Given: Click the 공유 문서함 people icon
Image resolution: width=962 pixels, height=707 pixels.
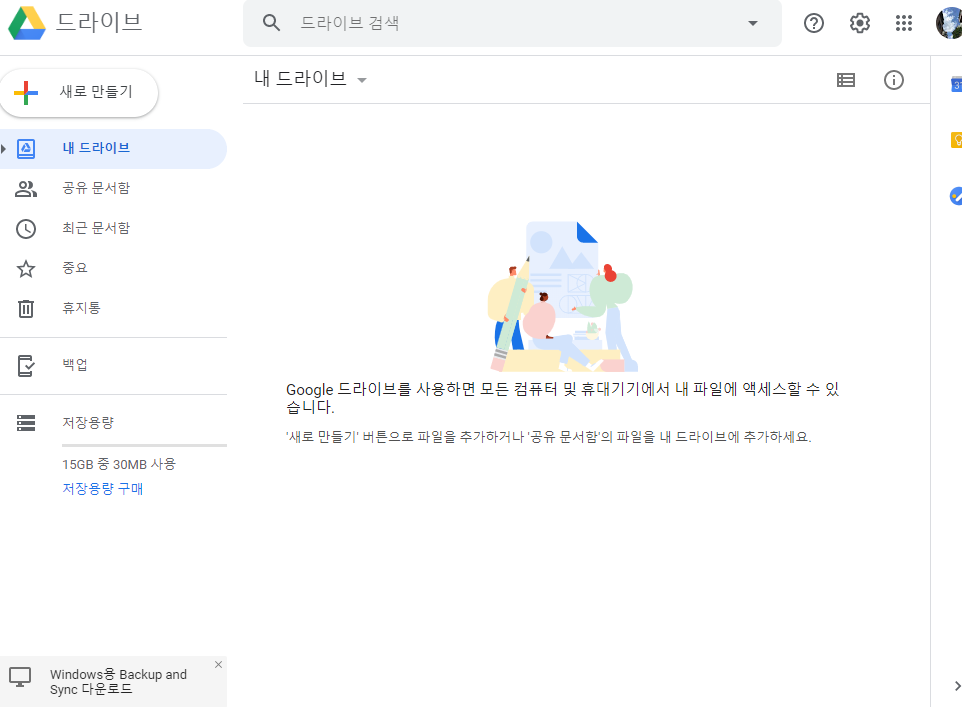Looking at the screenshot, I should [x=26, y=188].
